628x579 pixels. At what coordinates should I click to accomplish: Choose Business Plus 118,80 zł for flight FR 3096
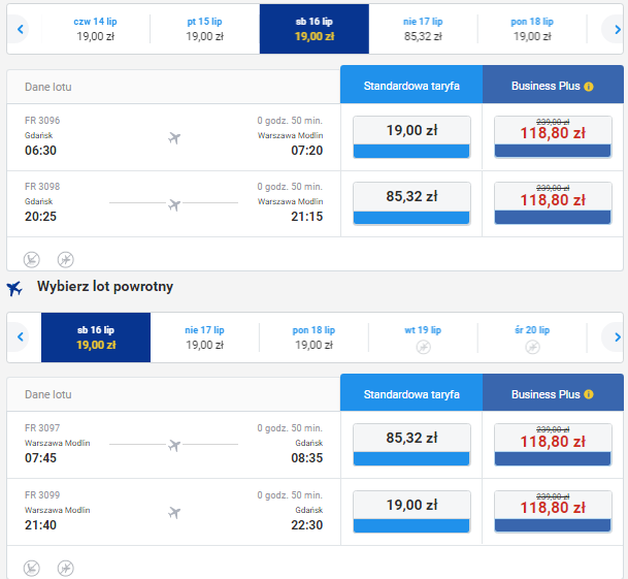point(553,136)
